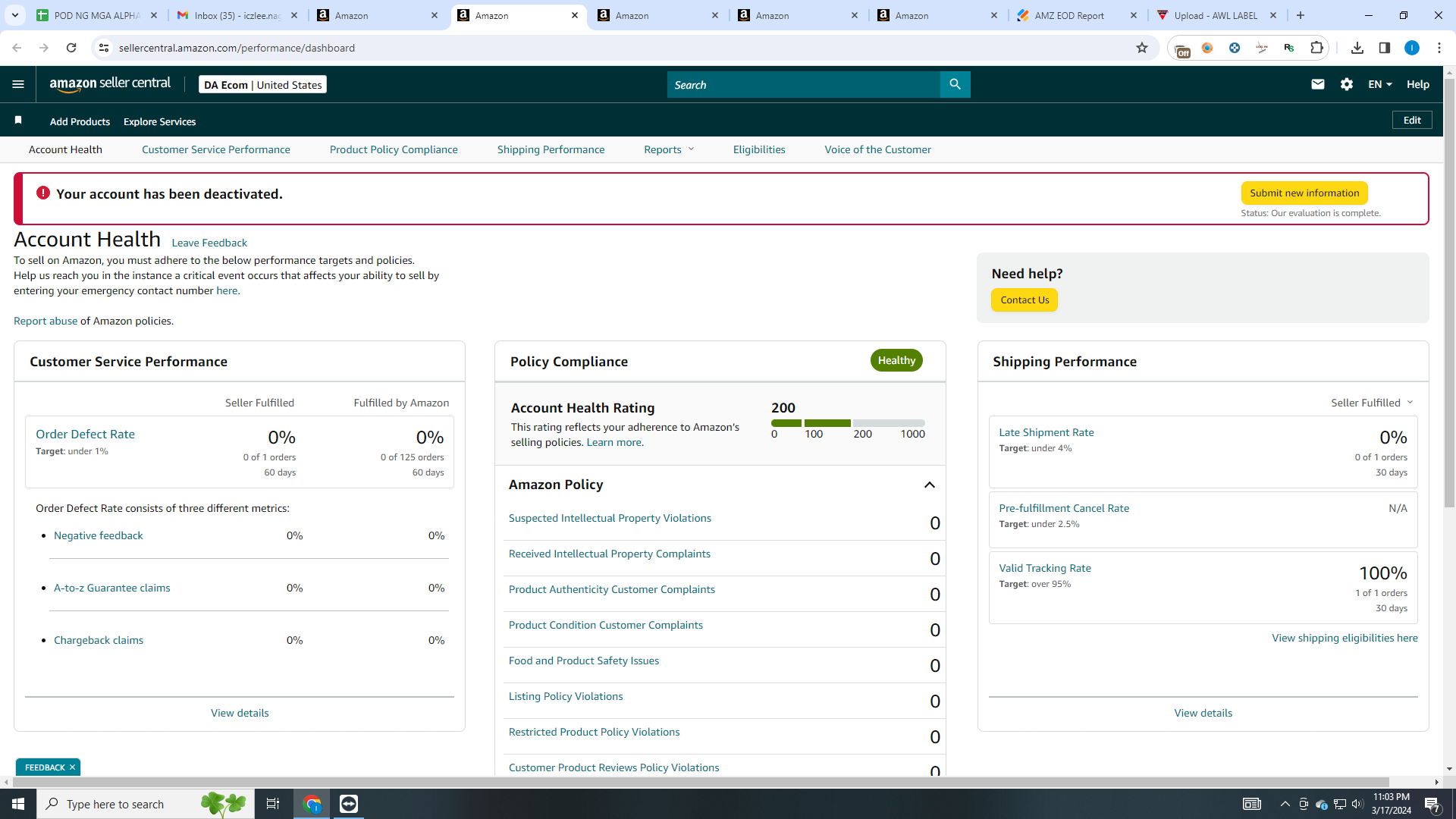Click the TeamViewer taskbar icon
This screenshot has height=819, width=1456.
tap(349, 804)
